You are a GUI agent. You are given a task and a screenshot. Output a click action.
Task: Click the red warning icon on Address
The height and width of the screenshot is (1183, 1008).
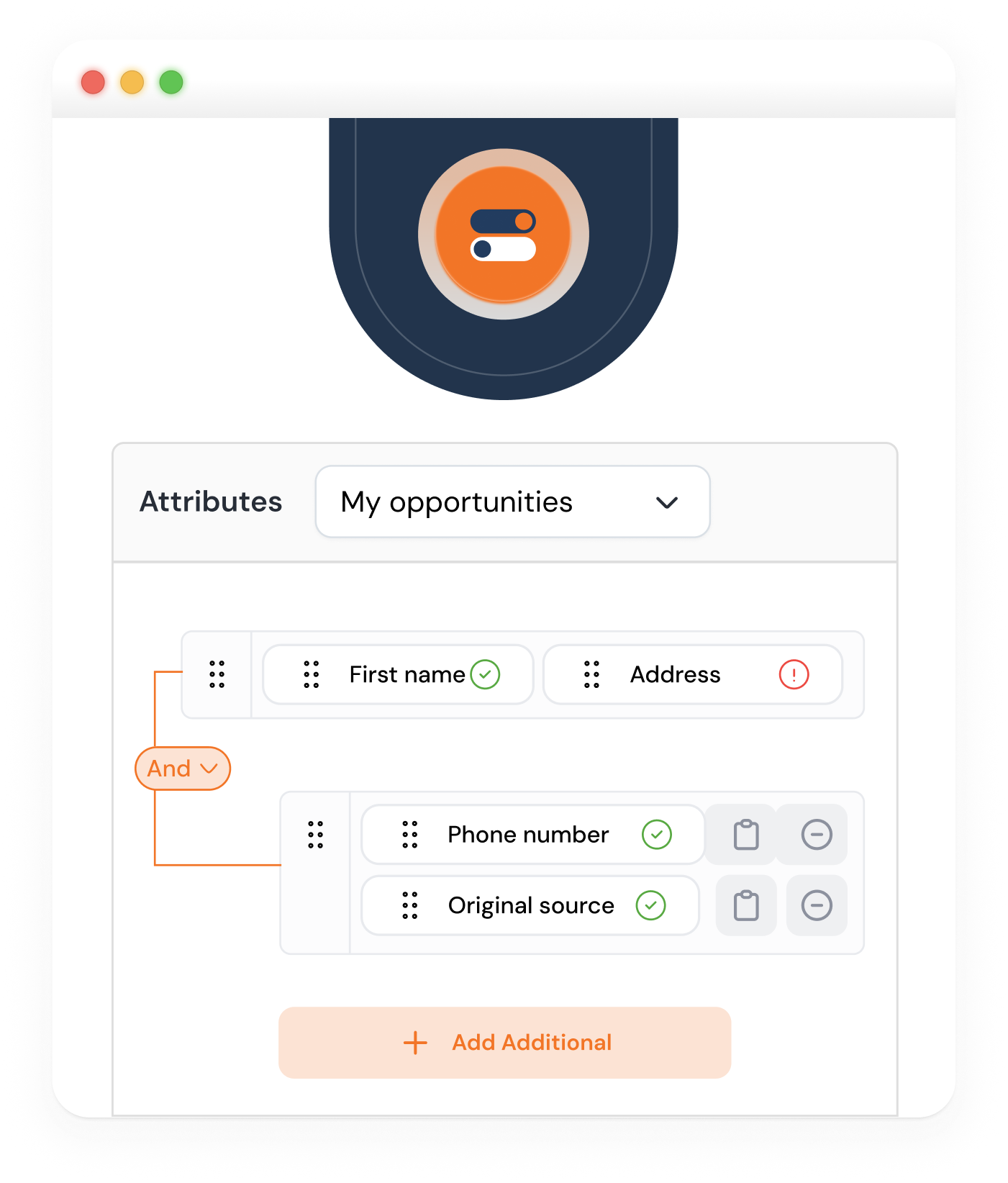(x=794, y=674)
